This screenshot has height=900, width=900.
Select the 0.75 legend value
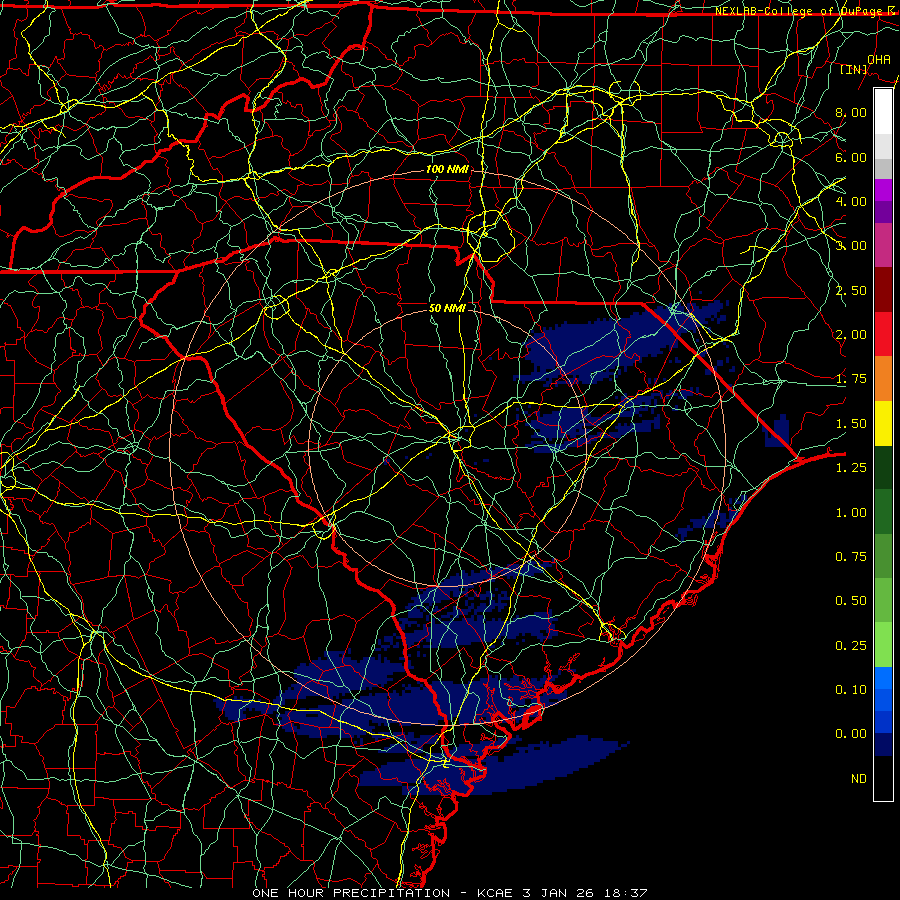click(851, 557)
